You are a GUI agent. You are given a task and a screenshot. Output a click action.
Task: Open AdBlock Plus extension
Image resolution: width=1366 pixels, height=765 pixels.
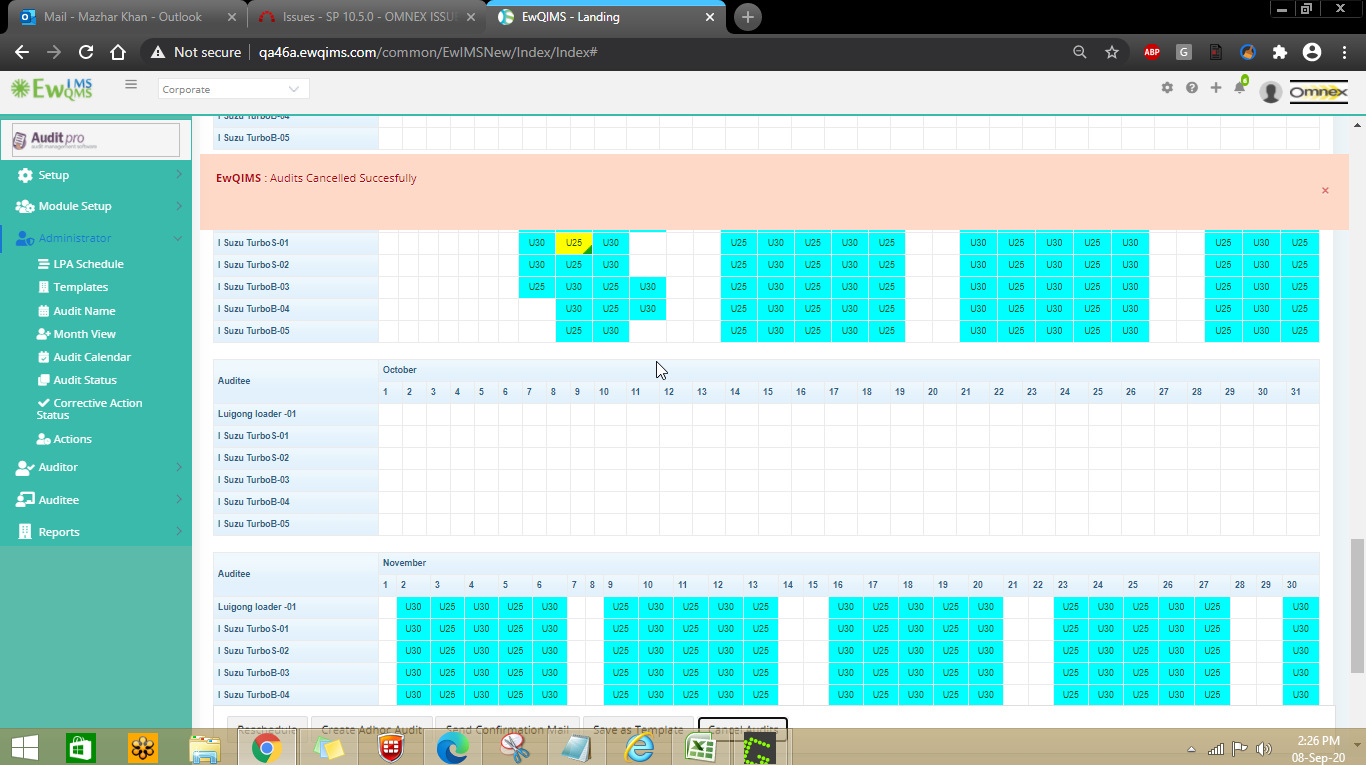pyautogui.click(x=1152, y=52)
